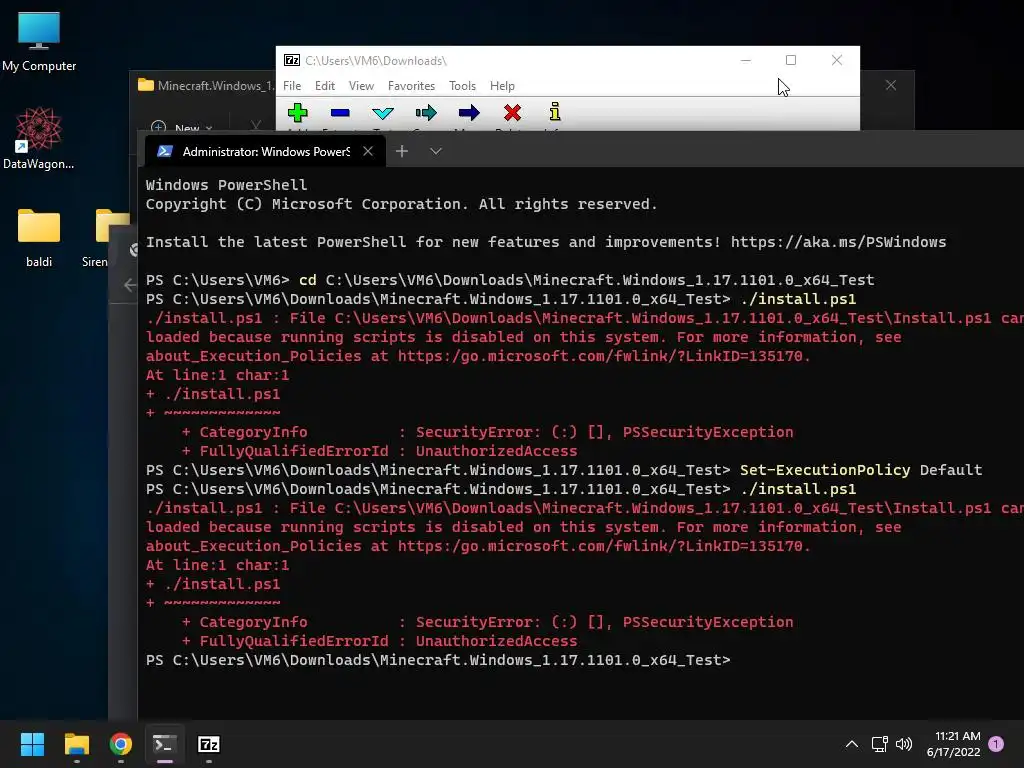
Task: Click the 7-Zip Extract blue minus icon
Action: [x=340, y=113]
